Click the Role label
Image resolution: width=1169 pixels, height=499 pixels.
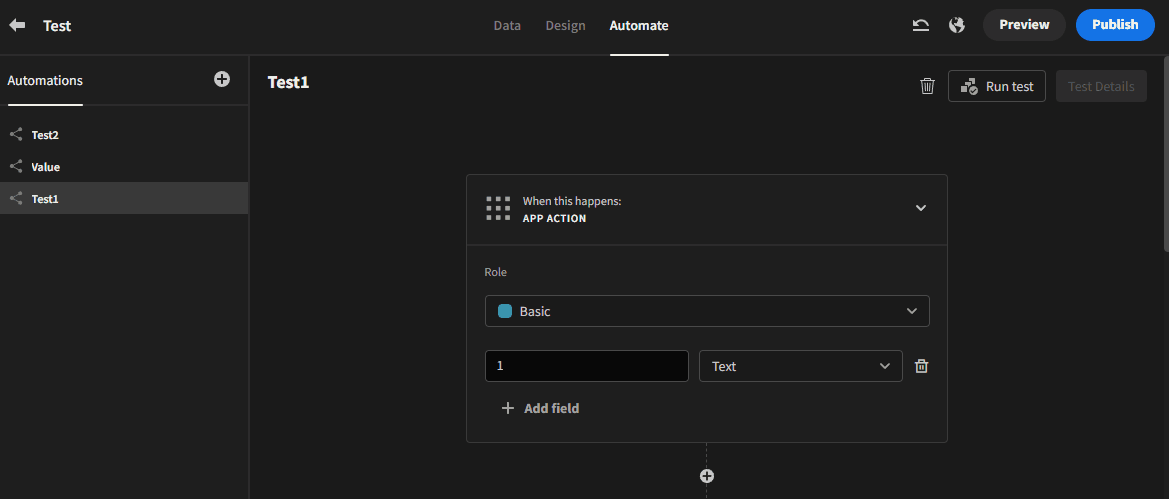(496, 272)
